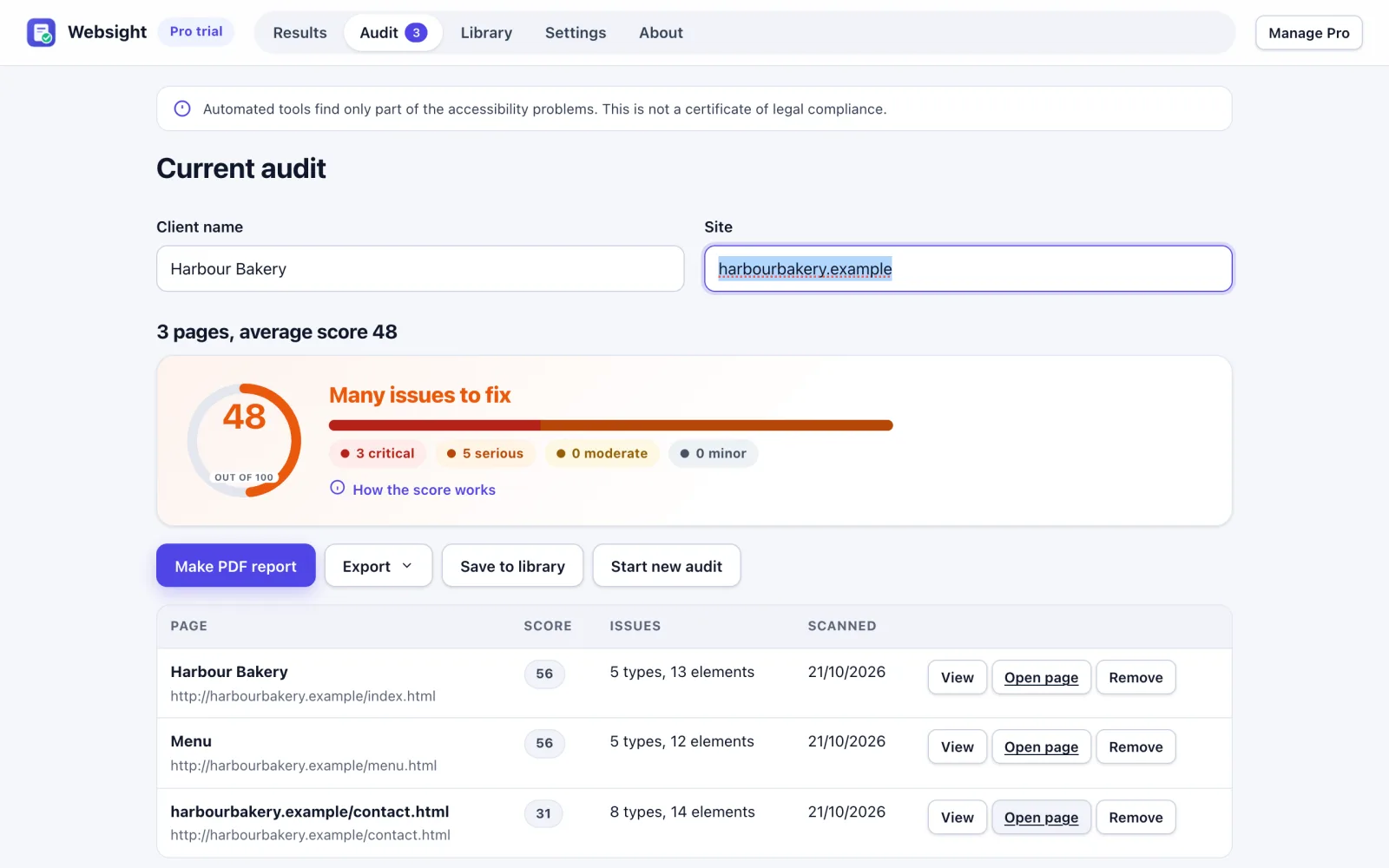Click the ISSUES column header
The height and width of the screenshot is (868, 1389).
point(635,626)
